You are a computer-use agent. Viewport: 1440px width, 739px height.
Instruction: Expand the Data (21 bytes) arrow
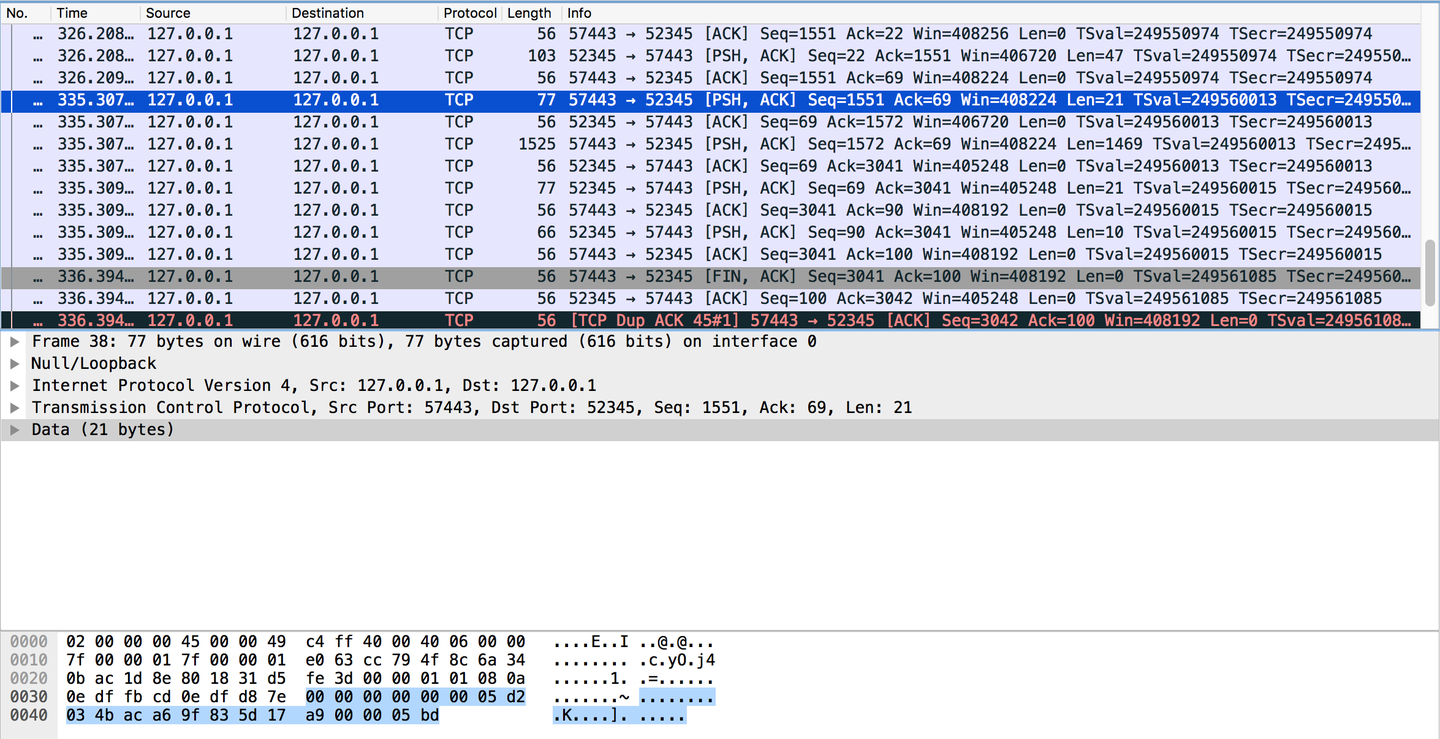14,429
